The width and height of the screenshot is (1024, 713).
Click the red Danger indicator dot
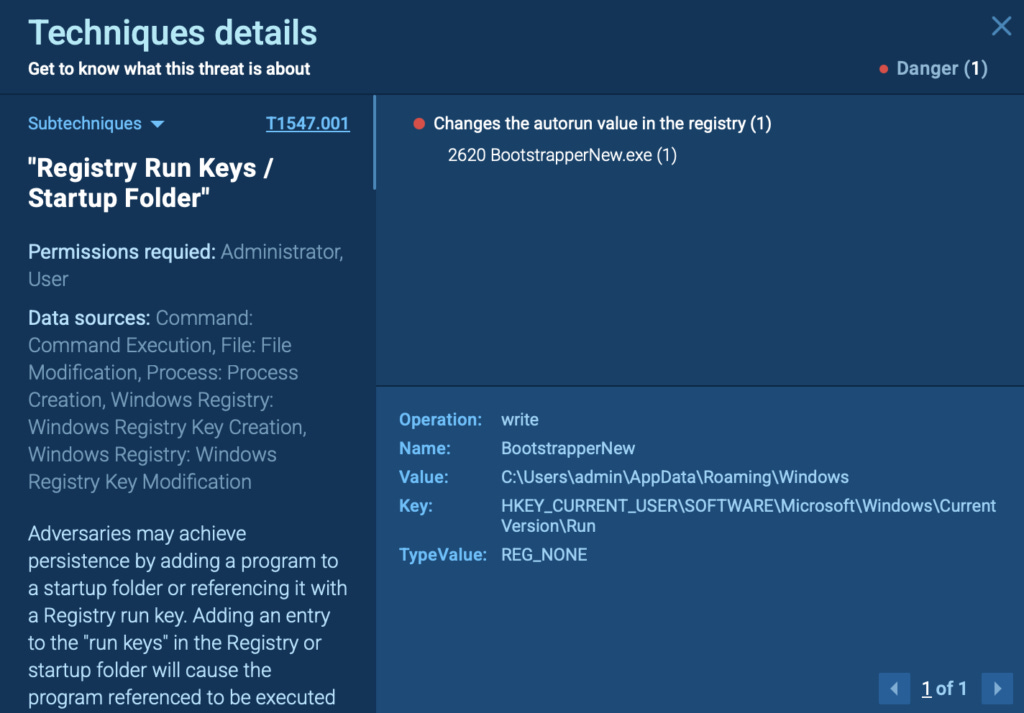point(884,69)
